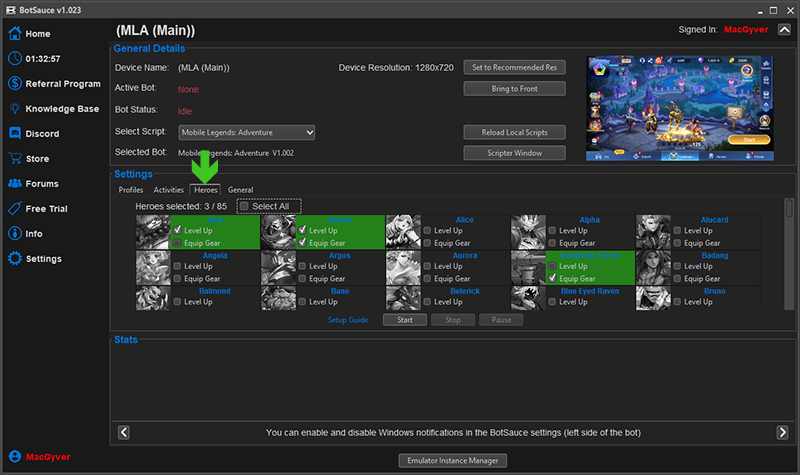Select Bruno hero portrait
Viewport: 800px width, 475px height.
pyautogui.click(x=653, y=298)
